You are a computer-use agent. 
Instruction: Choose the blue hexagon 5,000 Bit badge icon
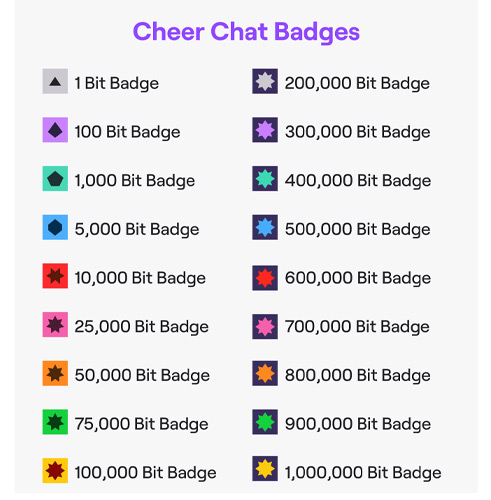[x=55, y=227]
